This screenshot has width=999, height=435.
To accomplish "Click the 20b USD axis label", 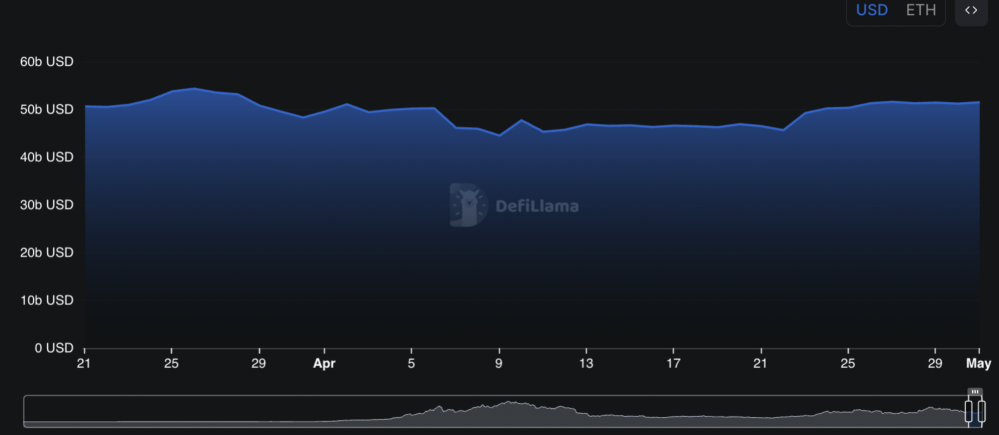I will 47,252.
